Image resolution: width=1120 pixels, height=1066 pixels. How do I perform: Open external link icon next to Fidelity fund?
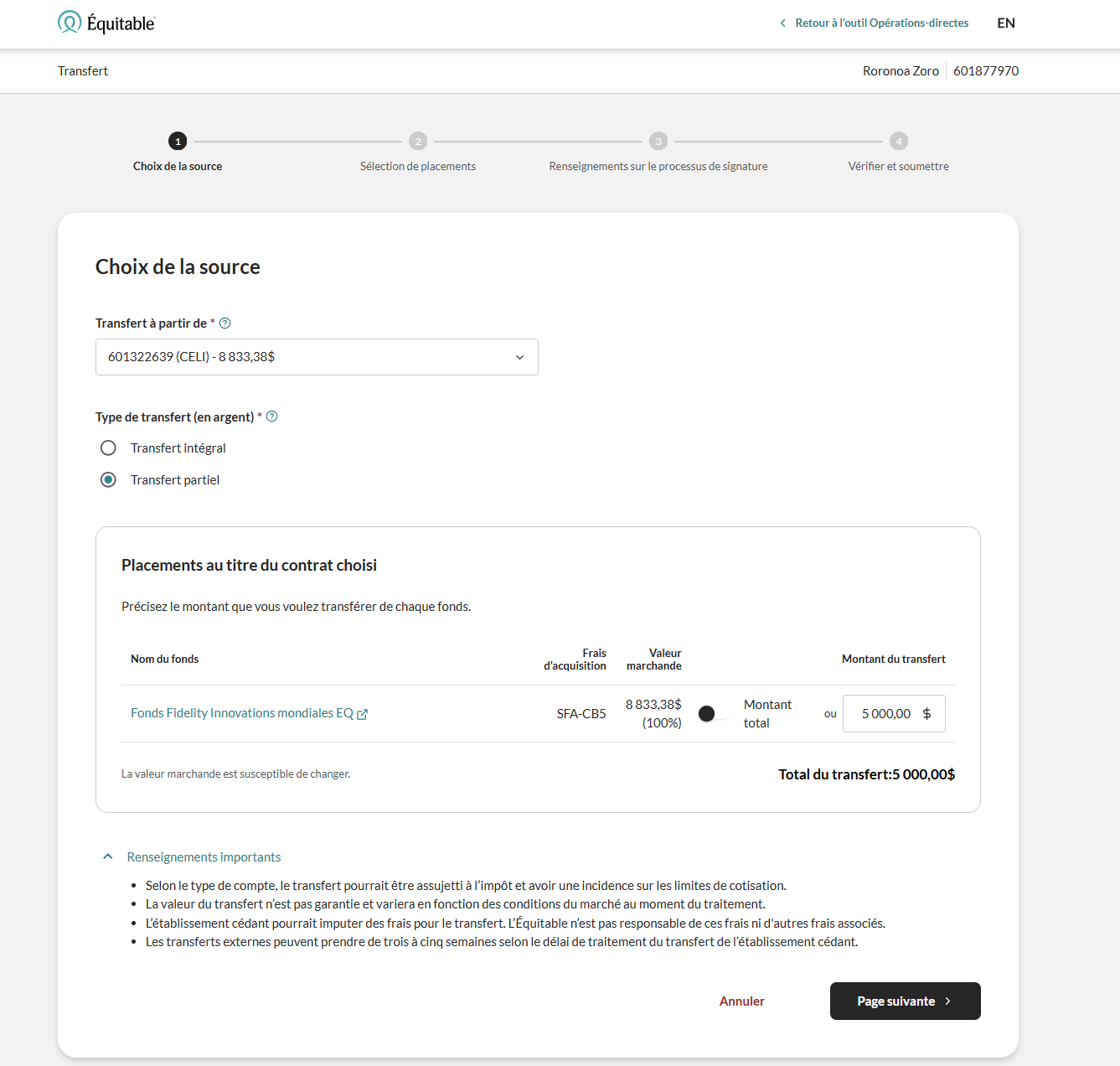[x=363, y=714]
